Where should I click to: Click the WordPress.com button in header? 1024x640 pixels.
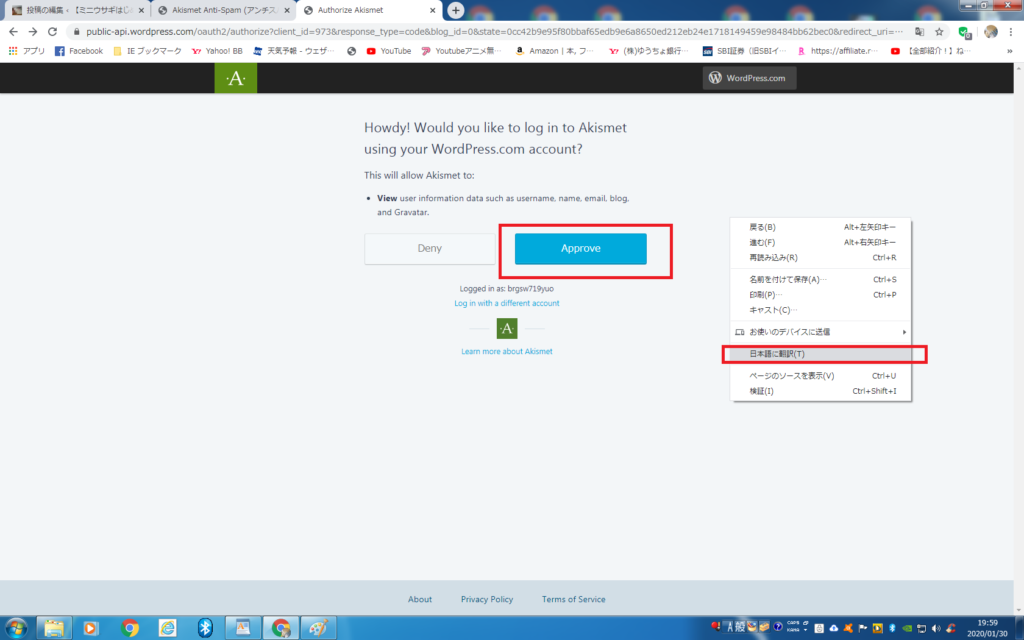(x=749, y=78)
